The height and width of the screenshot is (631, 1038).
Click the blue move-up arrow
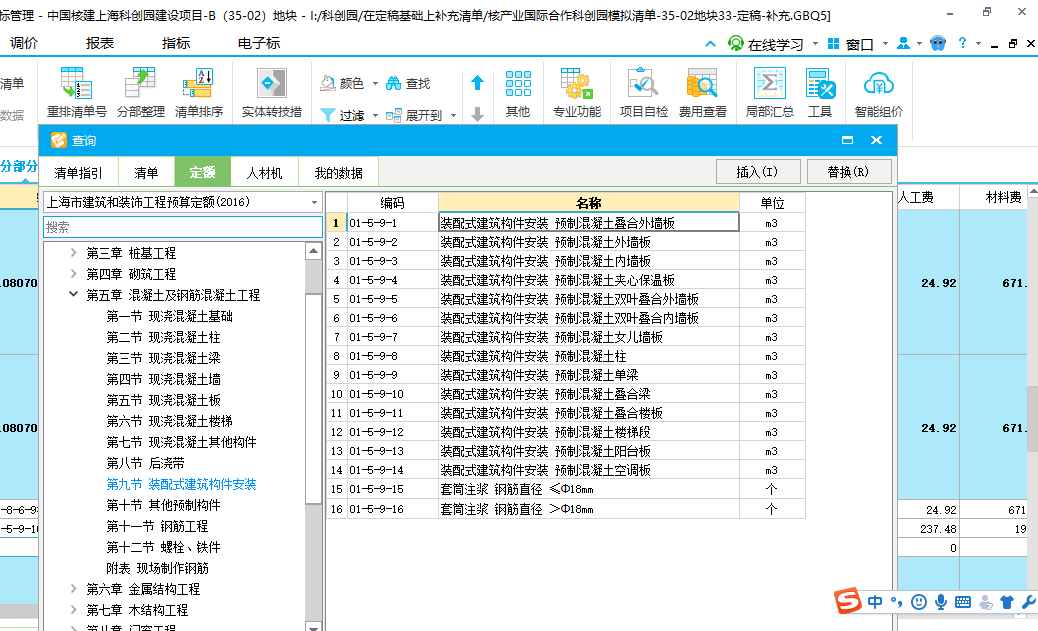point(477,83)
